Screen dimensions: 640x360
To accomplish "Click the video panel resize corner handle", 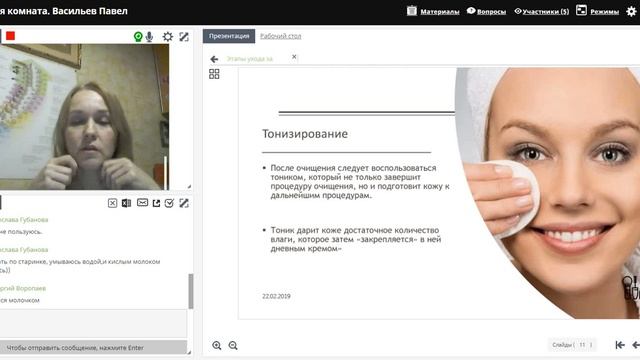I will 189,187.
